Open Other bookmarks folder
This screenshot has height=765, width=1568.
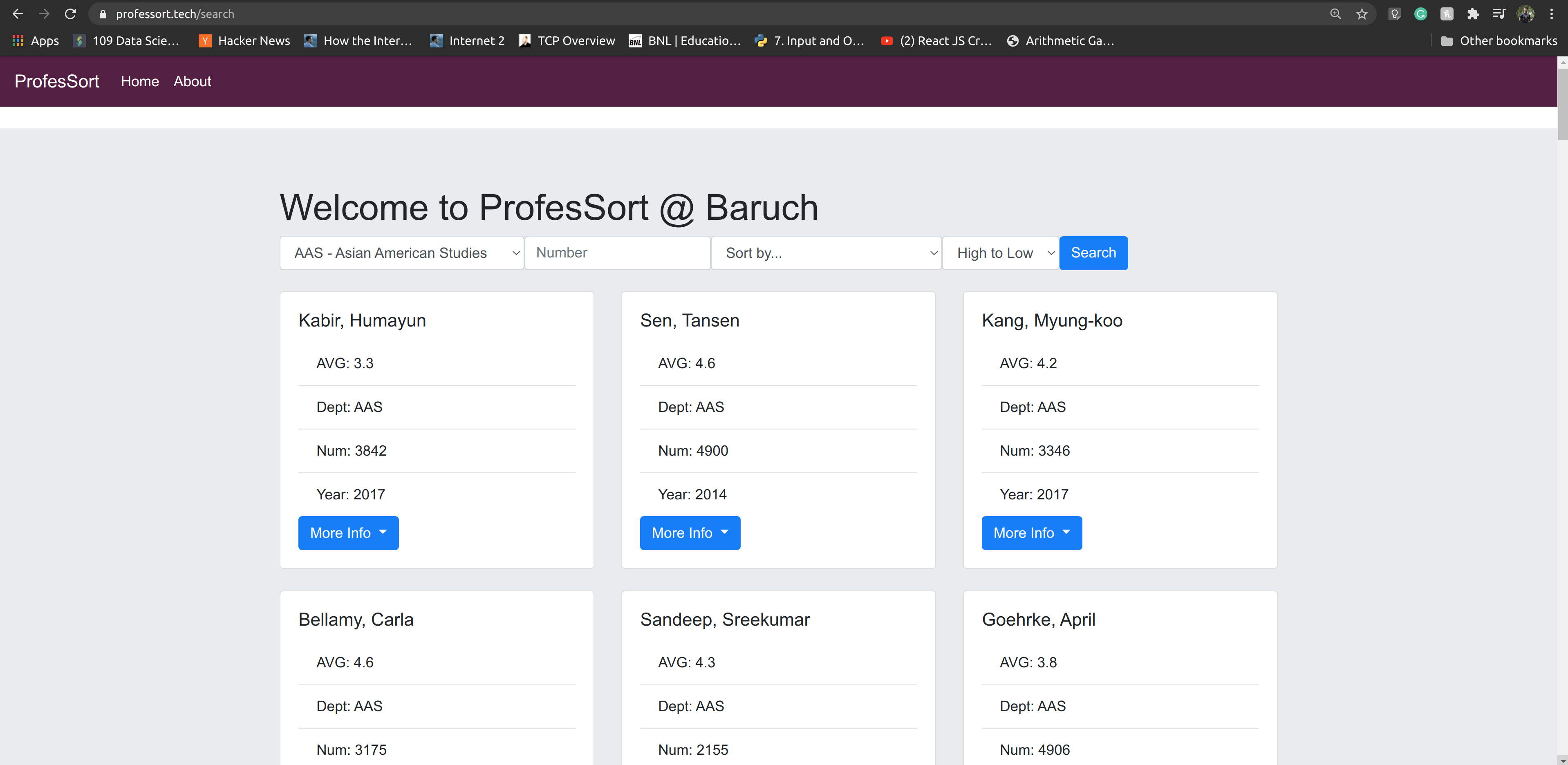click(1499, 41)
